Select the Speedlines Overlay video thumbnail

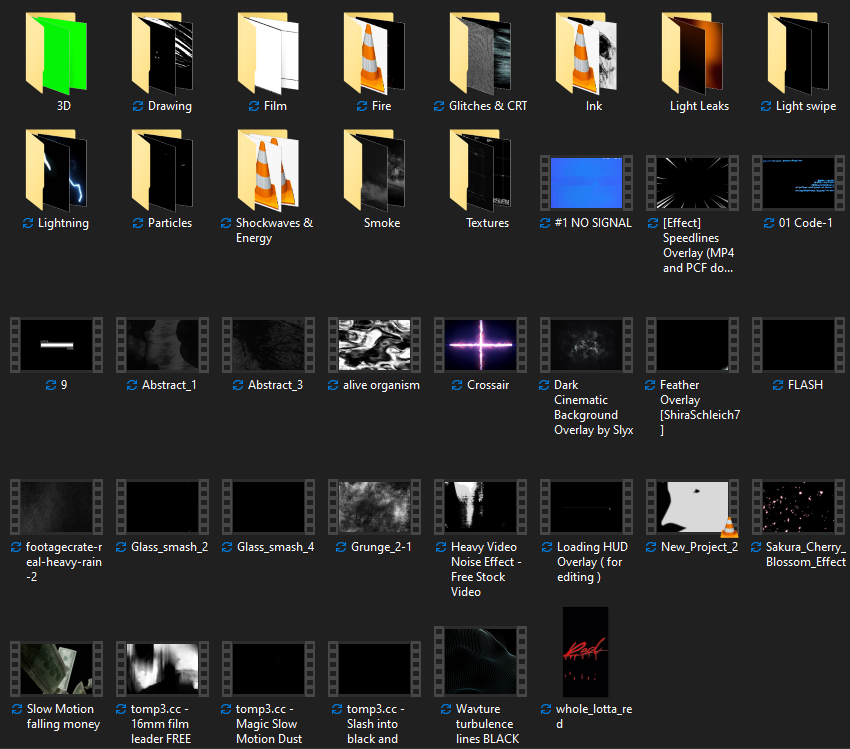692,183
